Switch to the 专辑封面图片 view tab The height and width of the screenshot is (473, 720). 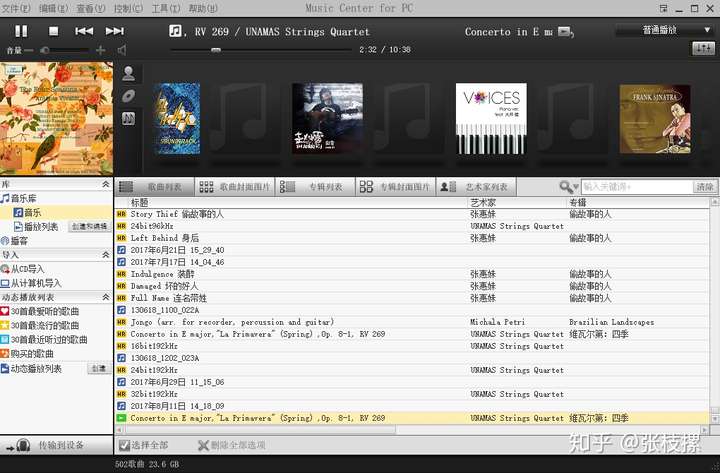[395, 187]
